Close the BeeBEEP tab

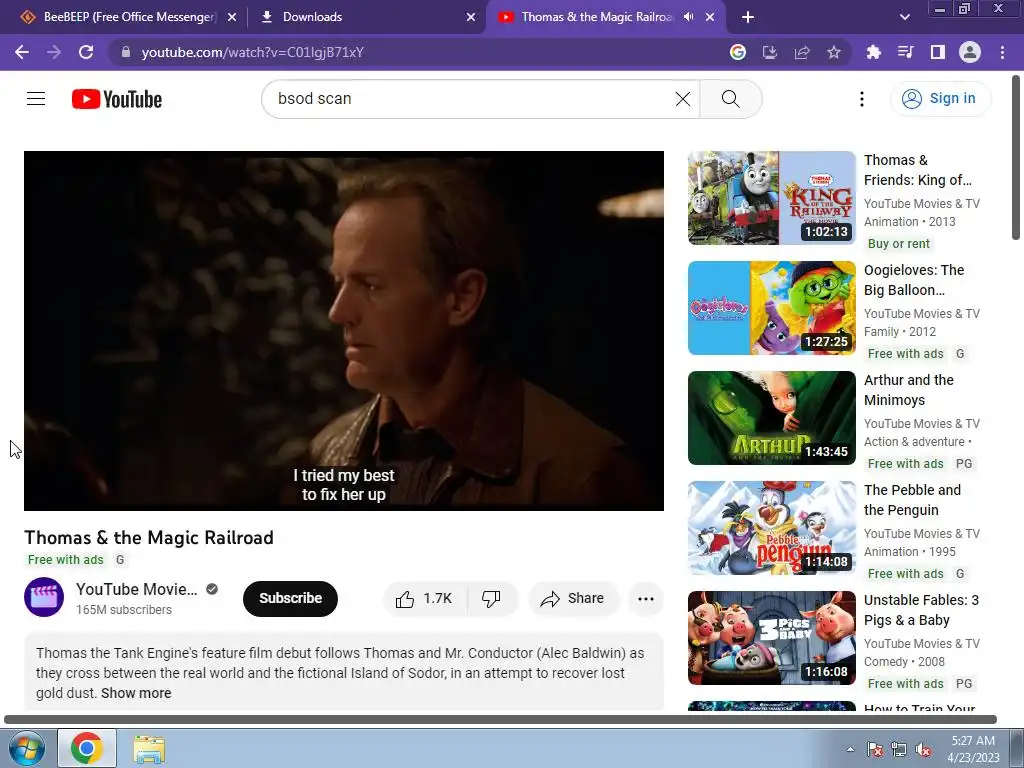232,17
